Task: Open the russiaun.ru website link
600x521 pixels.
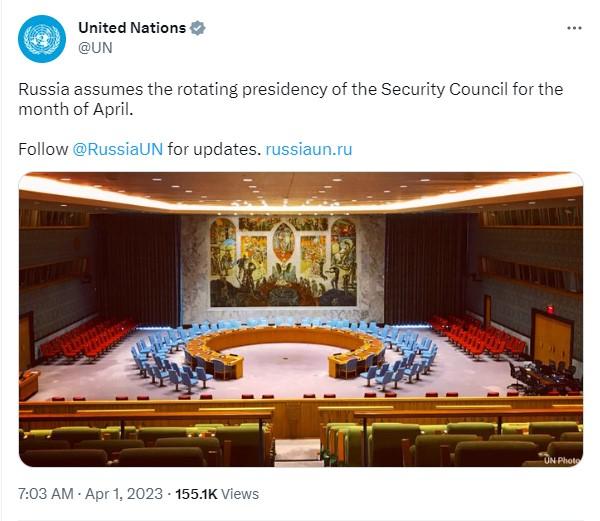Action: pyautogui.click(x=309, y=149)
